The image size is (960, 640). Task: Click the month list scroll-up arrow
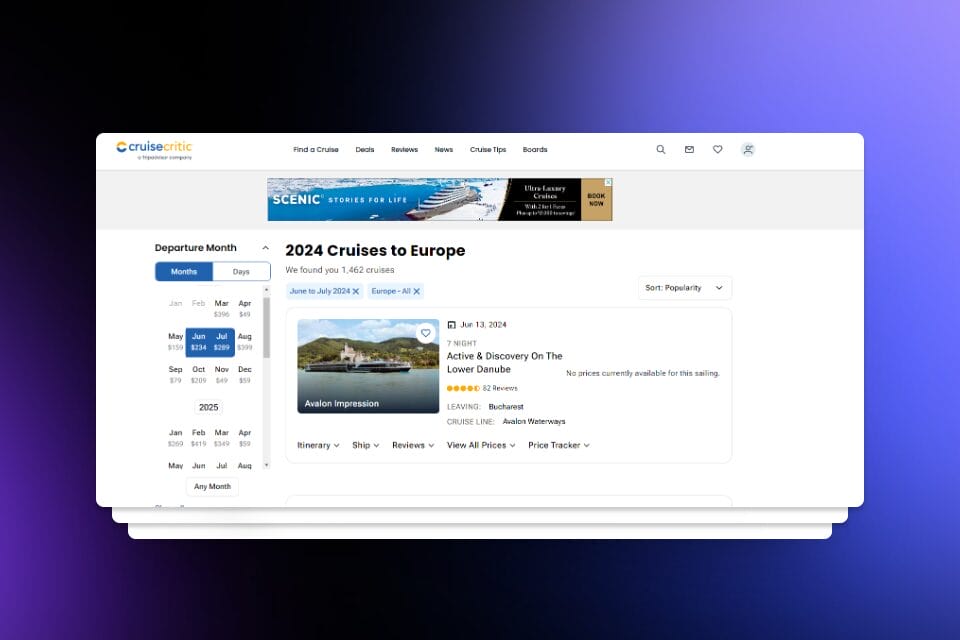pos(266,289)
